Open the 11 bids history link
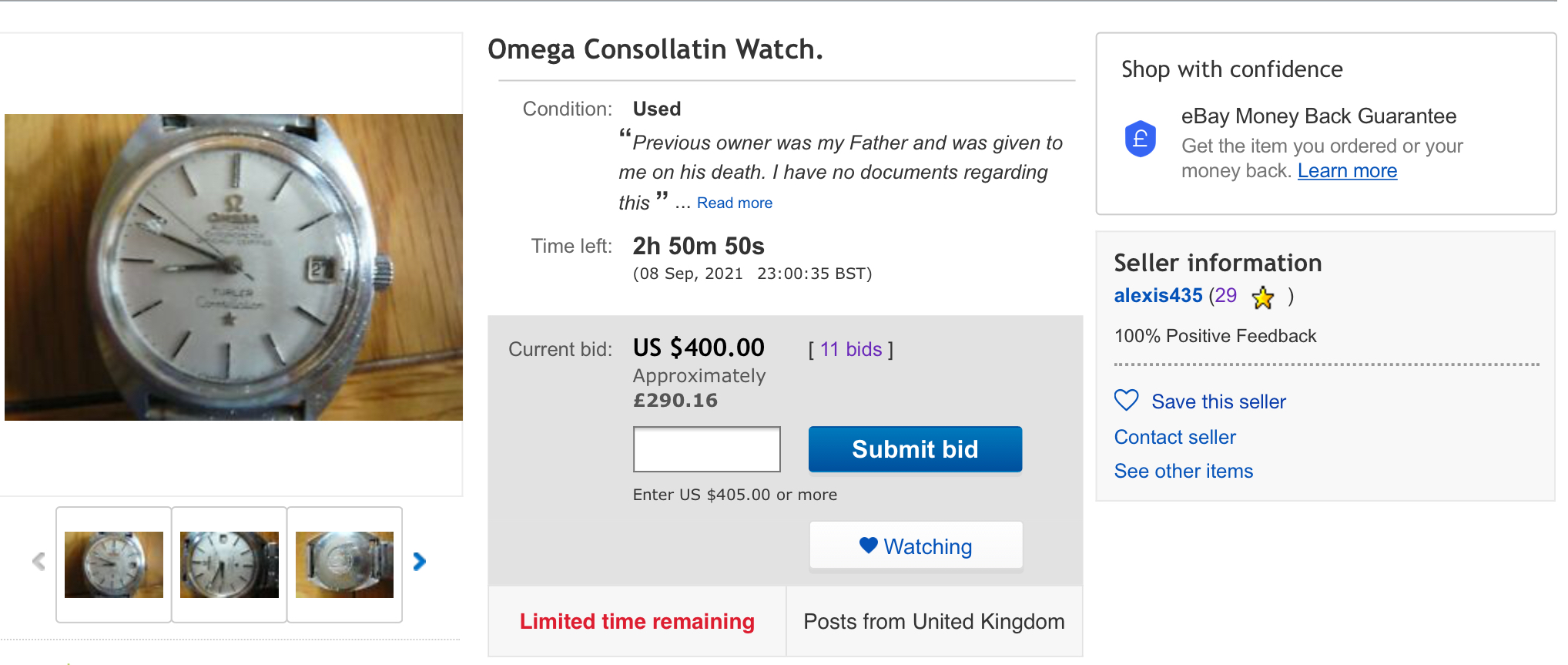 850,350
